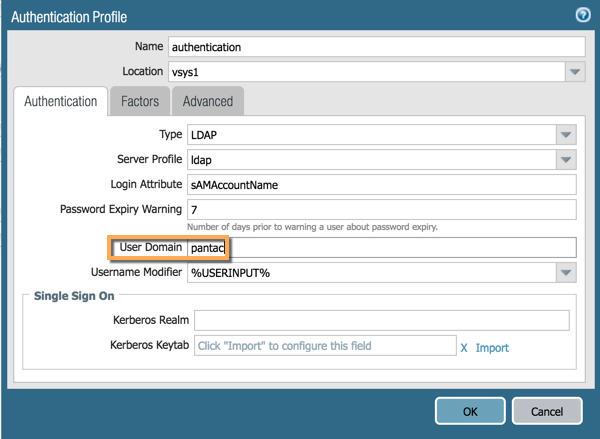600x439 pixels.
Task: Open the help icon in dialog header
Action: point(582,15)
